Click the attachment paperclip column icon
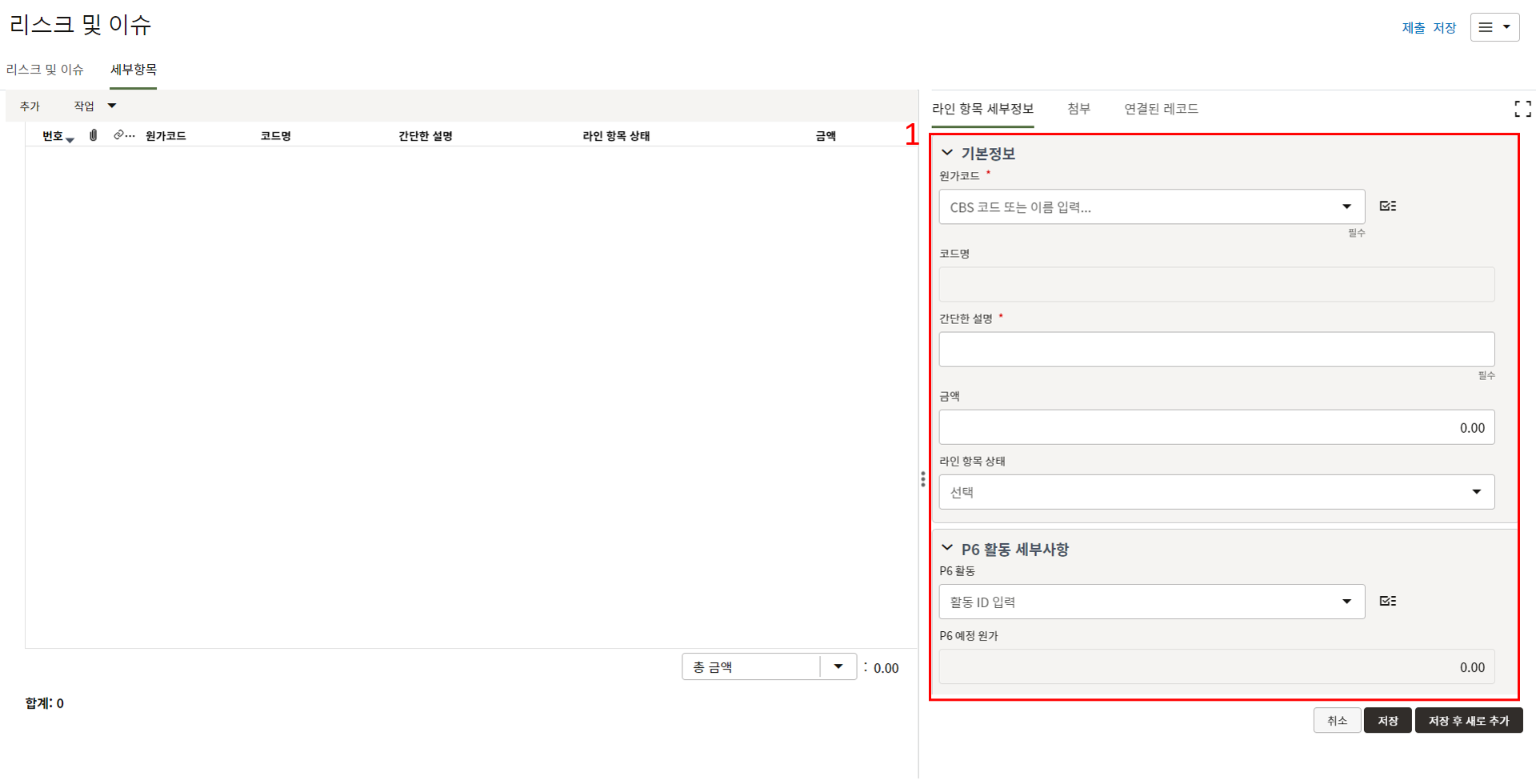The width and height of the screenshot is (1536, 784). (x=94, y=135)
